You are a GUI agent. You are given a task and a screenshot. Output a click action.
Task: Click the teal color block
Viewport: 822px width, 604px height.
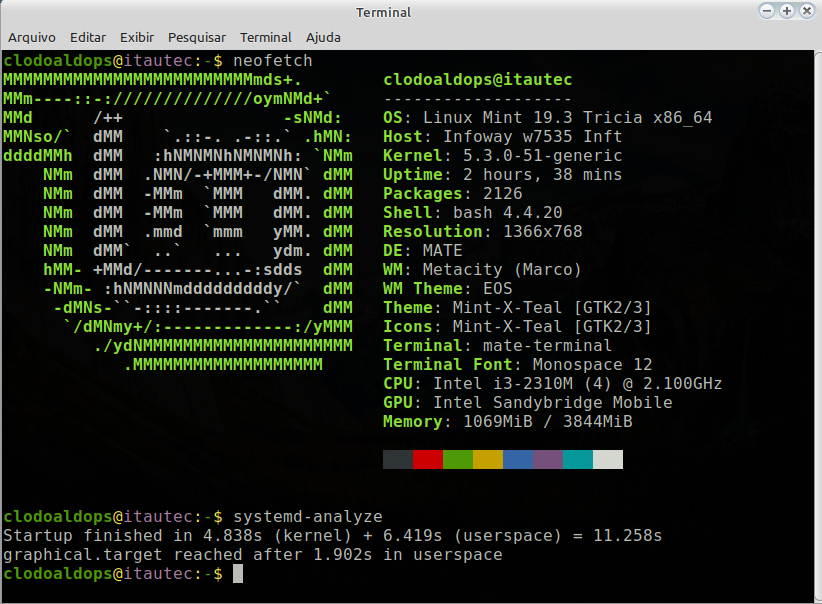click(578, 459)
